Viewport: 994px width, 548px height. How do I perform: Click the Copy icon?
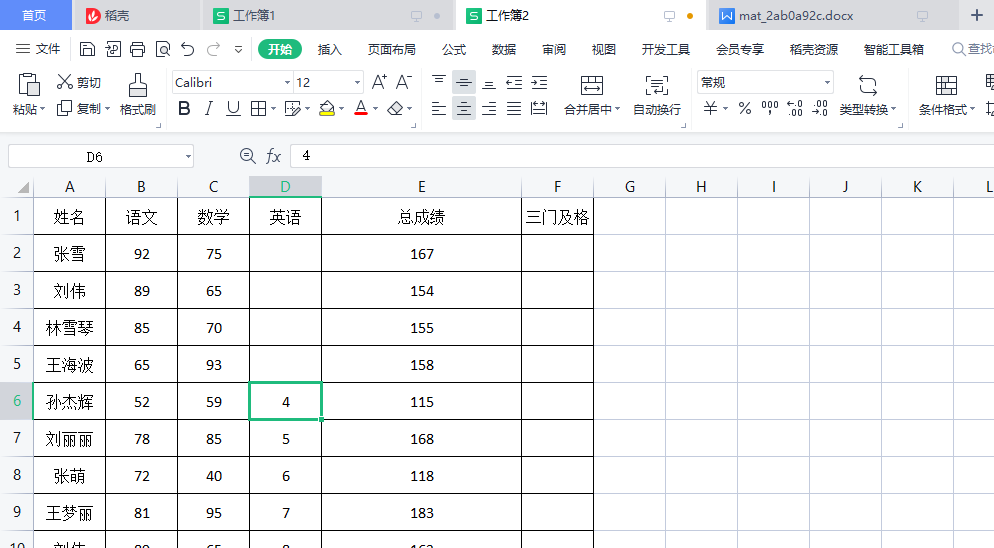pyautogui.click(x=64, y=108)
